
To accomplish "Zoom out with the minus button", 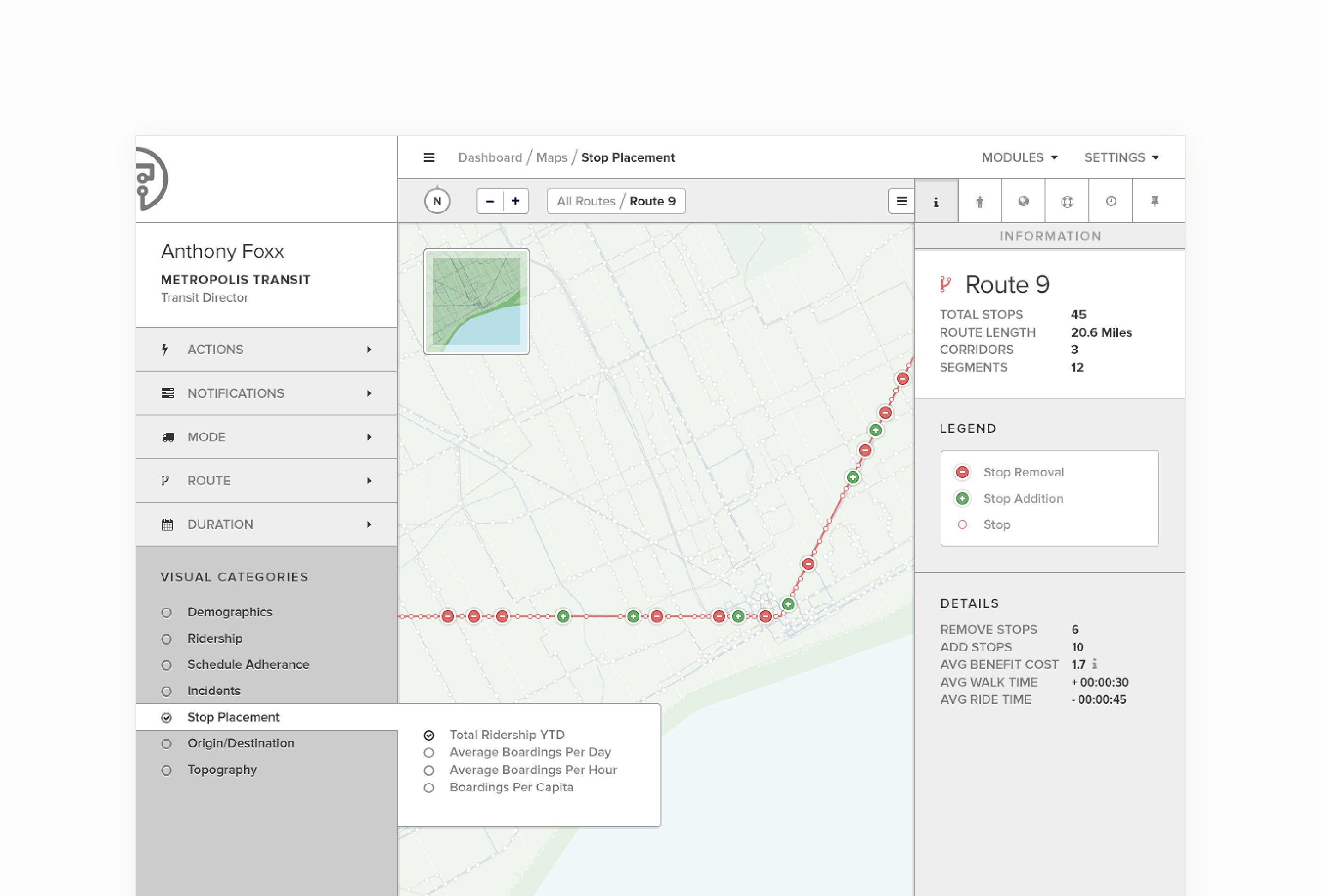I will click(x=490, y=201).
